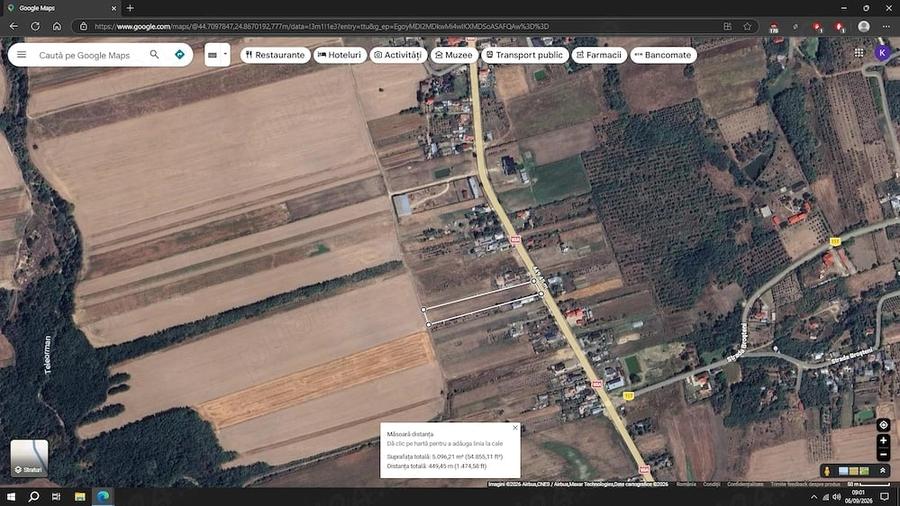
Task: Select the Transport public category chip
Action: pos(525,55)
